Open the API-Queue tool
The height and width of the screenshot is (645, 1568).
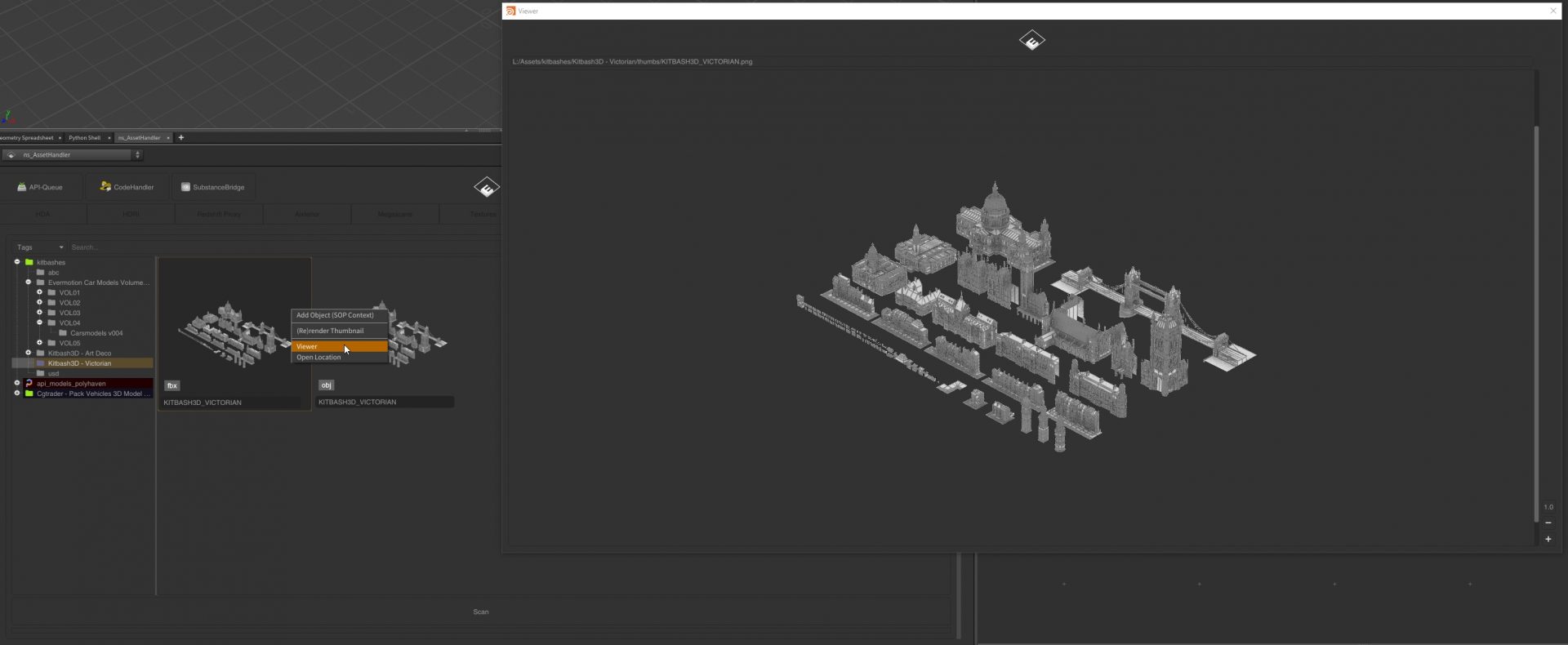tap(40, 187)
